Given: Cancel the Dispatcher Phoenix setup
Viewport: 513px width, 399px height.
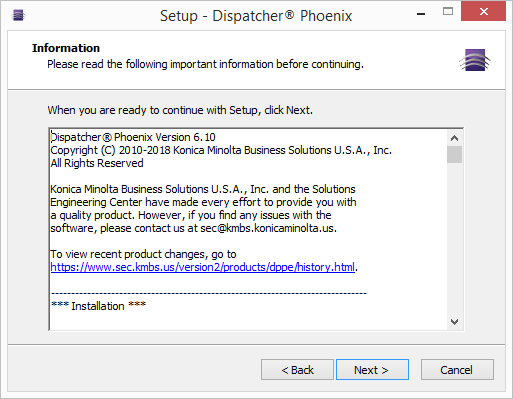Looking at the screenshot, I should tap(457, 370).
